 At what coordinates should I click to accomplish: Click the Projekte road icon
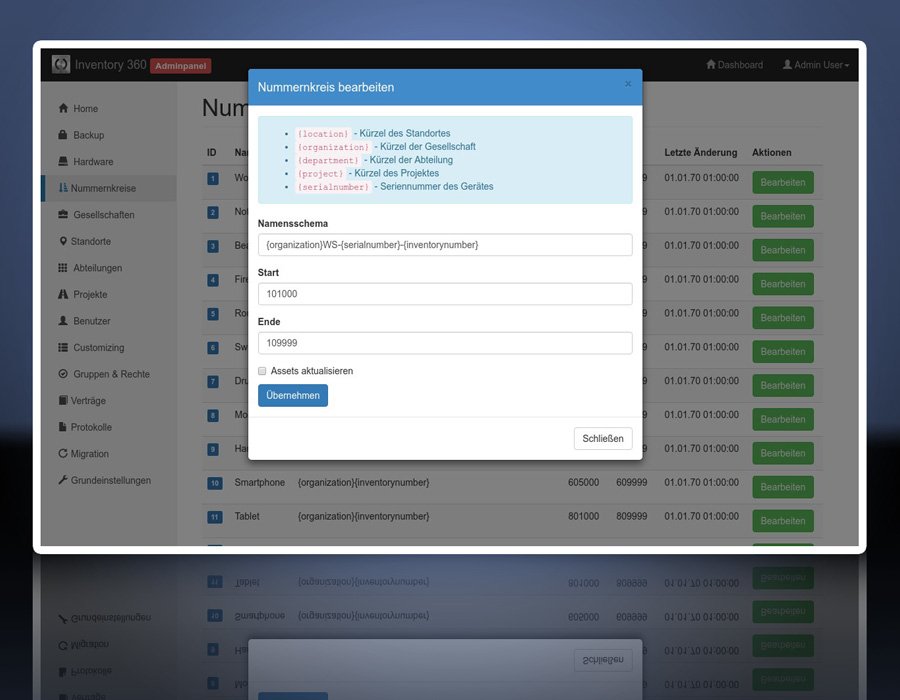(x=63, y=294)
